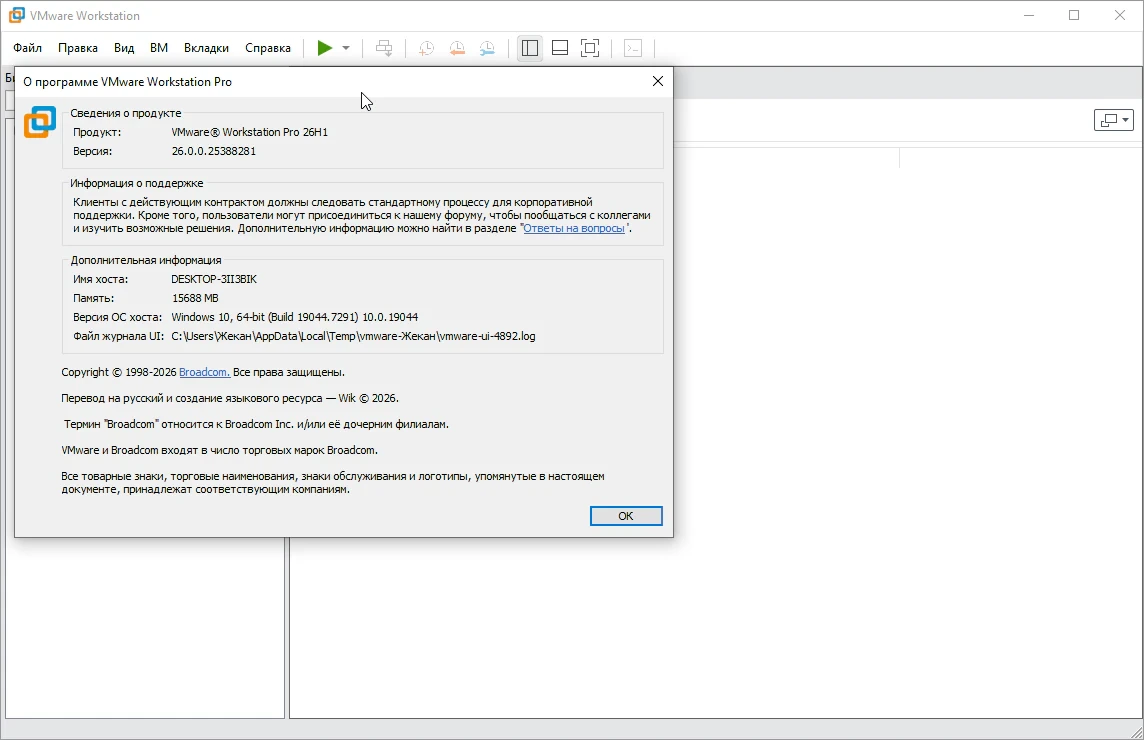
Task: Open the Вид menu
Action: coord(124,48)
